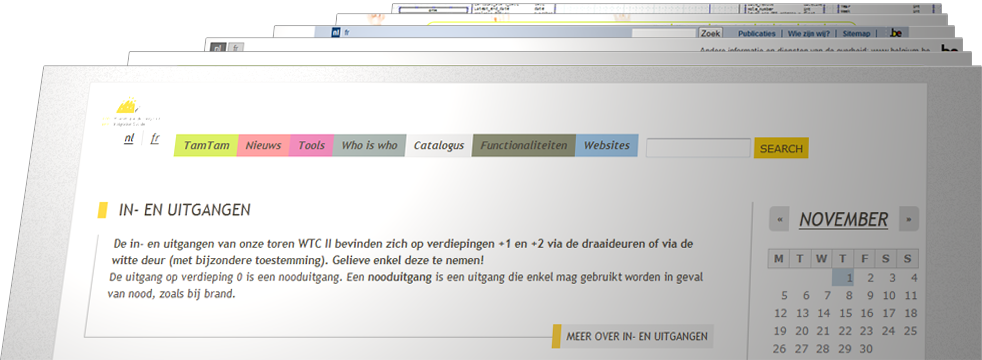Image resolution: width=982 pixels, height=360 pixels.
Task: Click the yellow SEARCH button
Action: (x=781, y=148)
